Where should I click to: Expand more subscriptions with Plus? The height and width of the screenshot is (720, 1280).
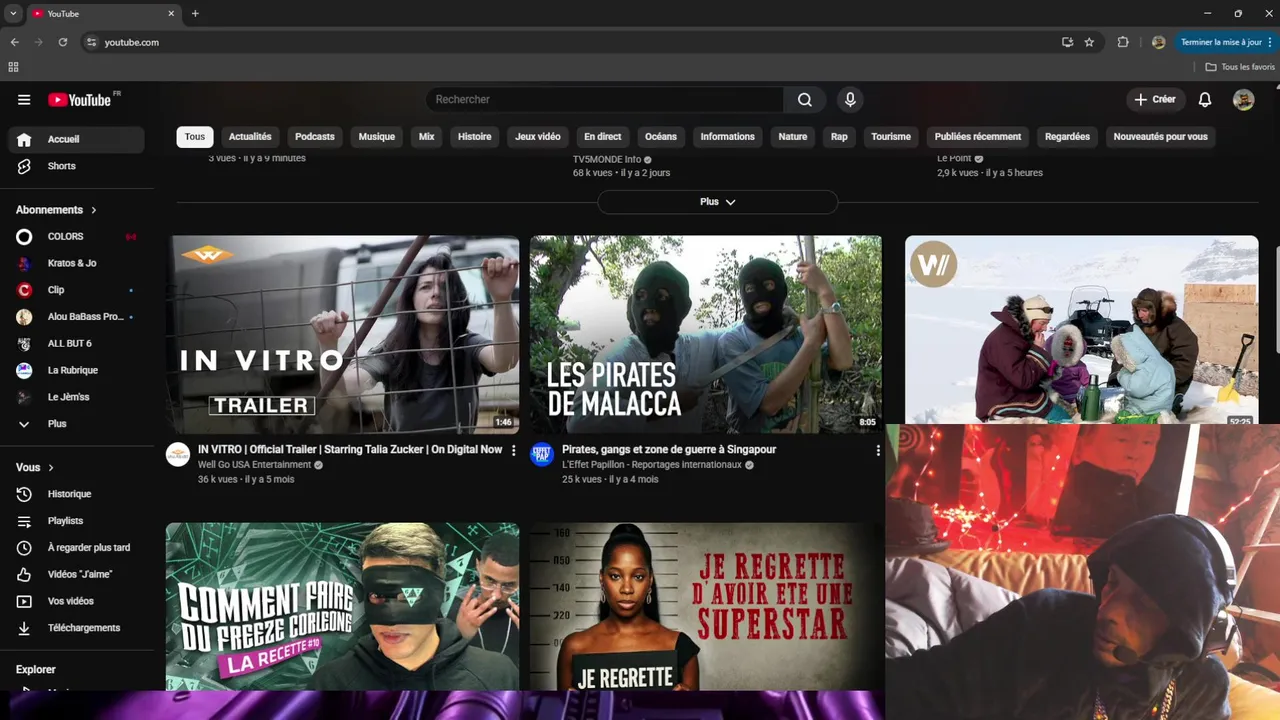coord(76,424)
